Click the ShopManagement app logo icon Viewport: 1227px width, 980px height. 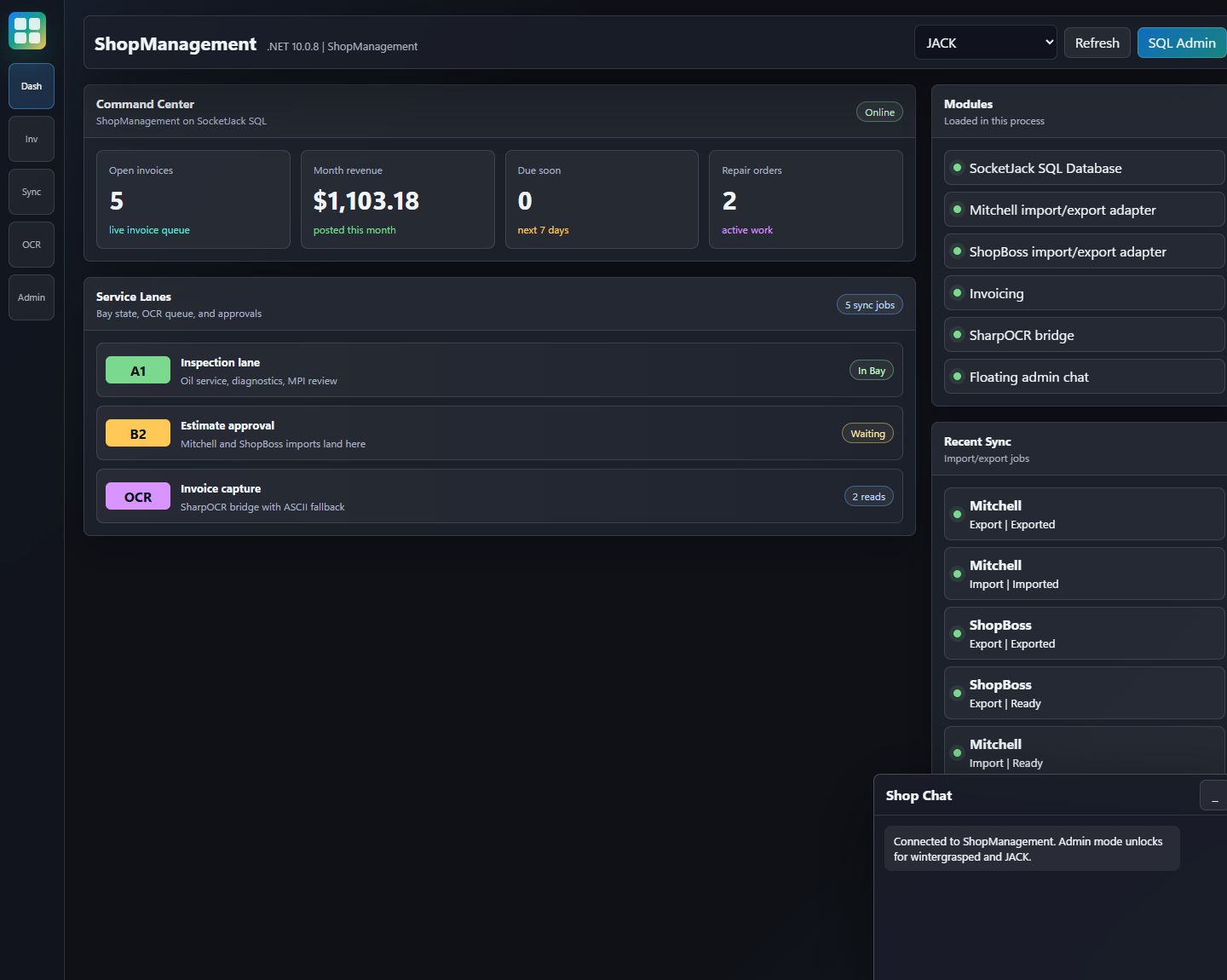click(27, 31)
